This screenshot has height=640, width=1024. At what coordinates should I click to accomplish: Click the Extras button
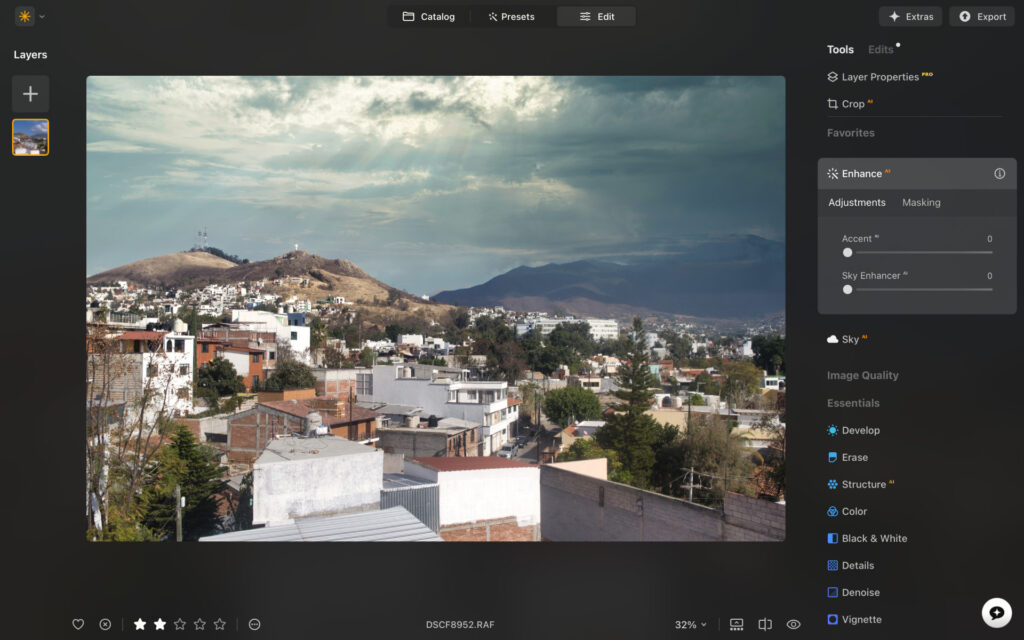(x=910, y=16)
